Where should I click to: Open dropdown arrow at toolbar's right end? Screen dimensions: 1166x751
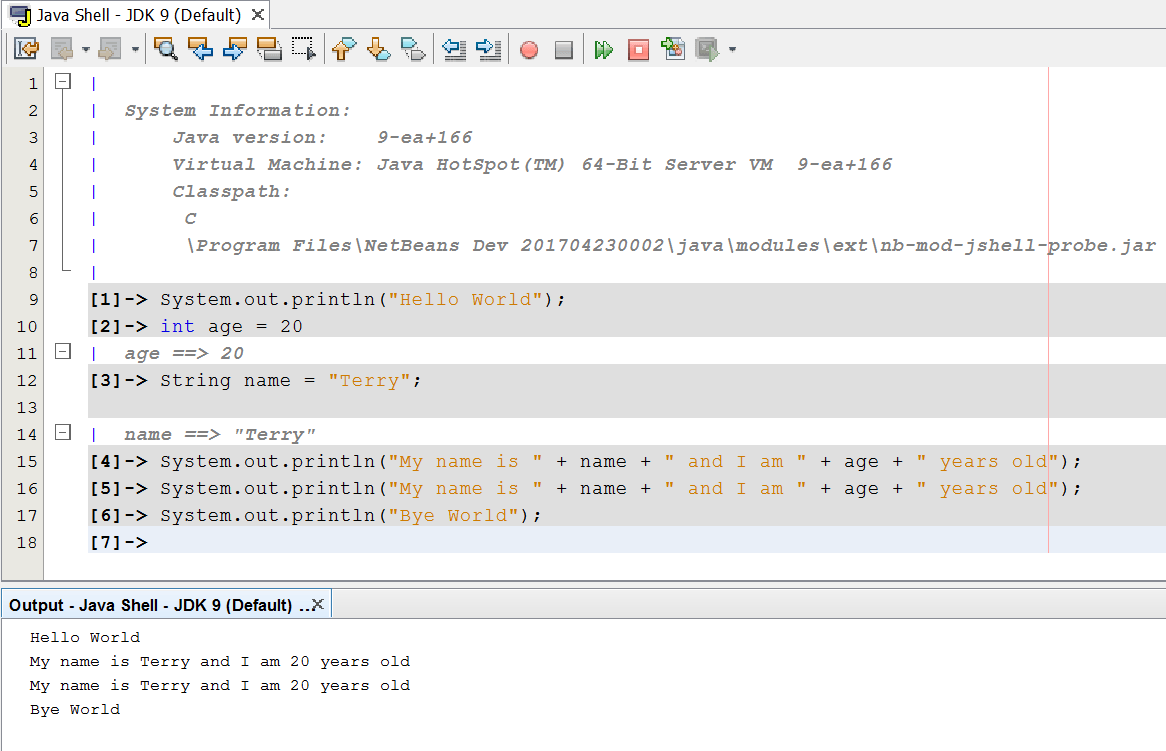[x=733, y=50]
